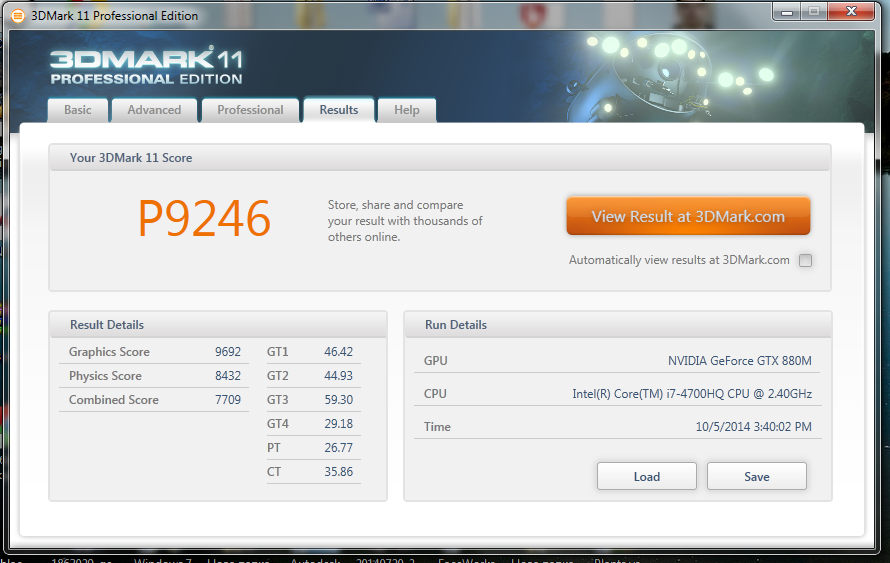Click the CPU name Intel Core i7-4700HQ
This screenshot has height=563, width=890.
(692, 394)
